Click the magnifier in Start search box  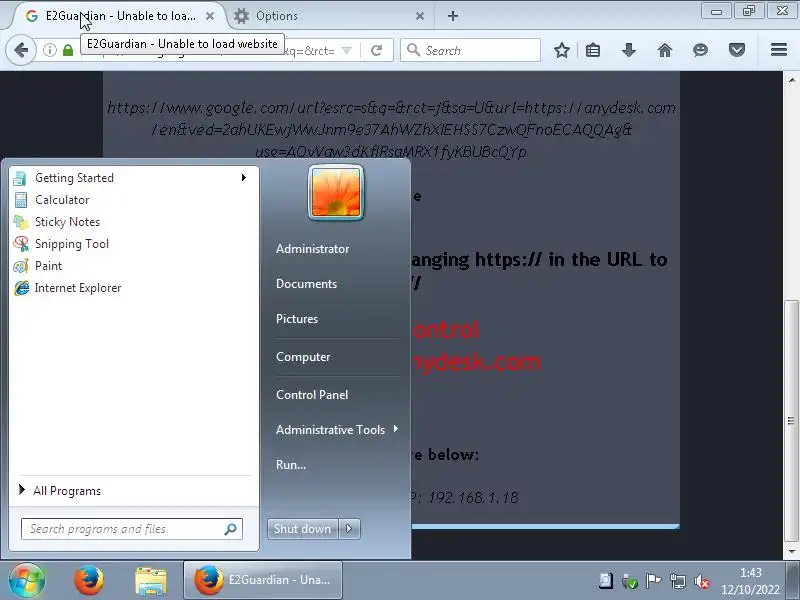tap(231, 529)
